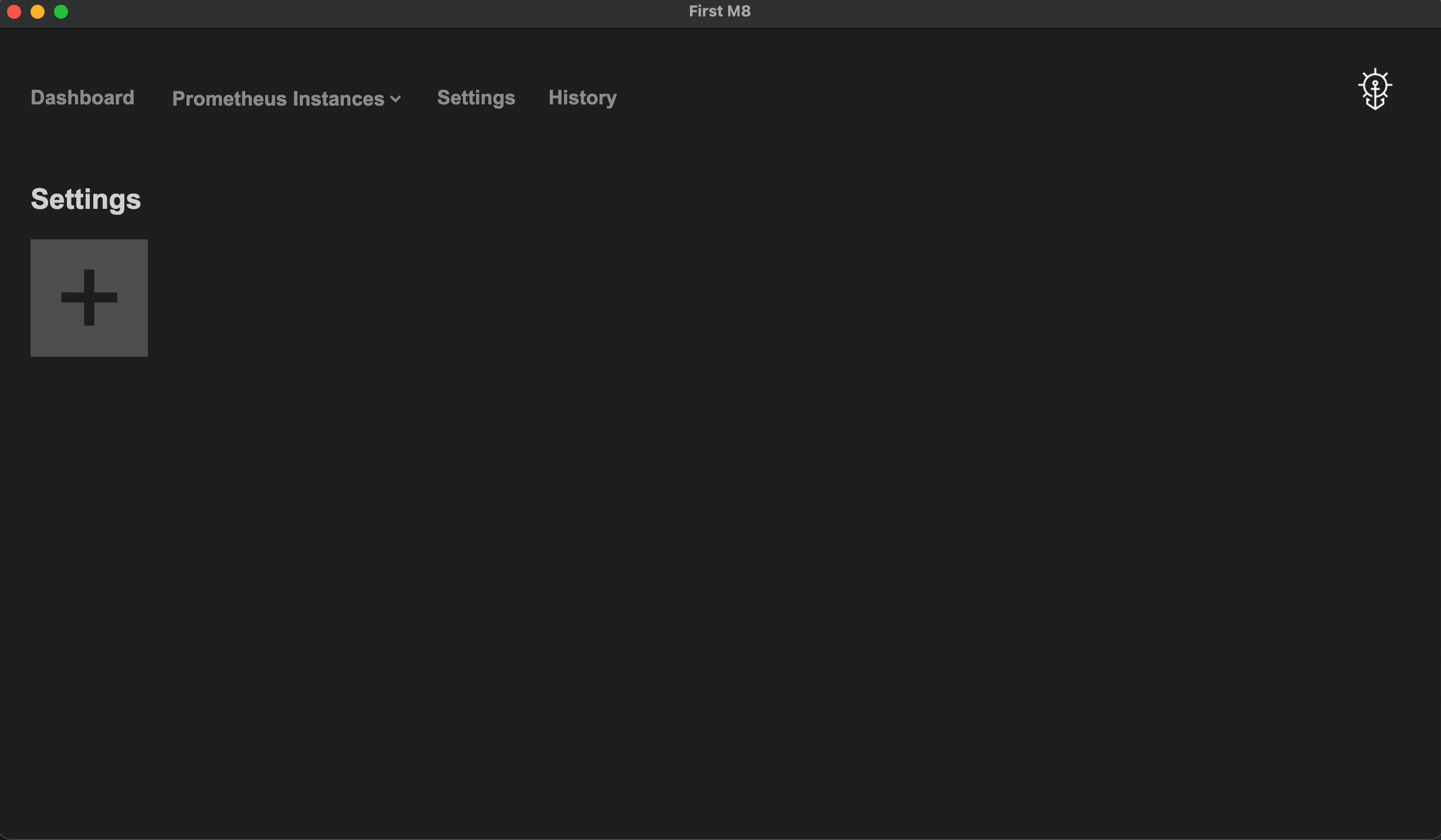Minimize the First M8 window

tap(38, 12)
